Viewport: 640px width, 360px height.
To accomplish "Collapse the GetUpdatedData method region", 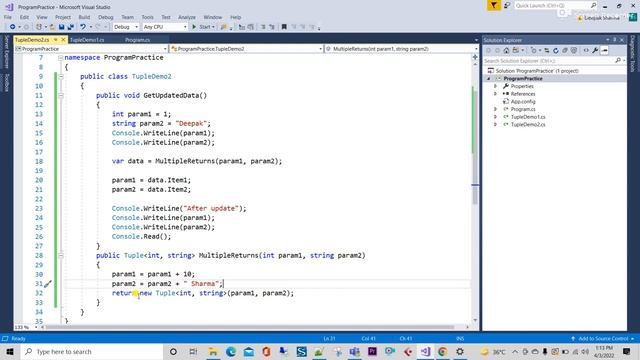I will pyautogui.click(x=60, y=96).
